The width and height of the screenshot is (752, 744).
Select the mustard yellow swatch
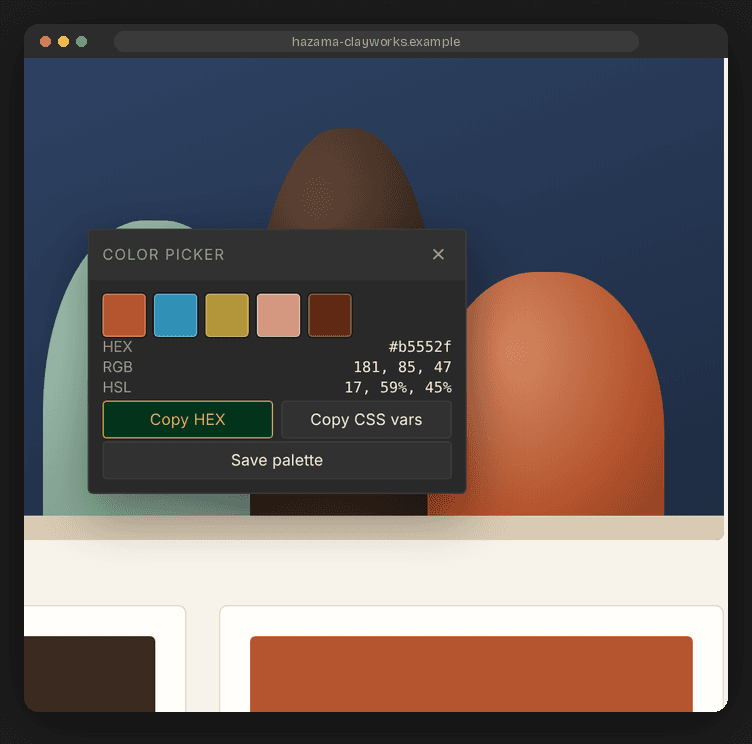tap(227, 315)
